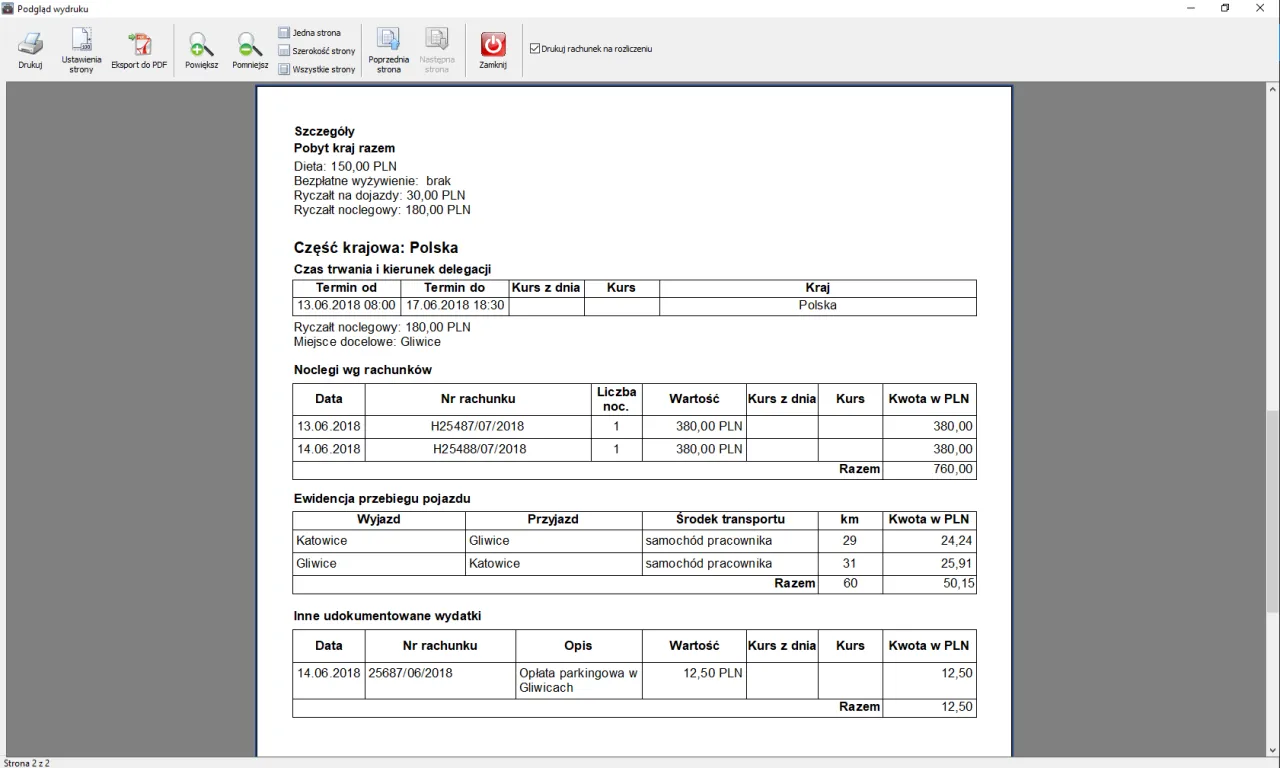1280x768 pixels.
Task: Click scrollbar up arrow at top
Action: point(1272,90)
